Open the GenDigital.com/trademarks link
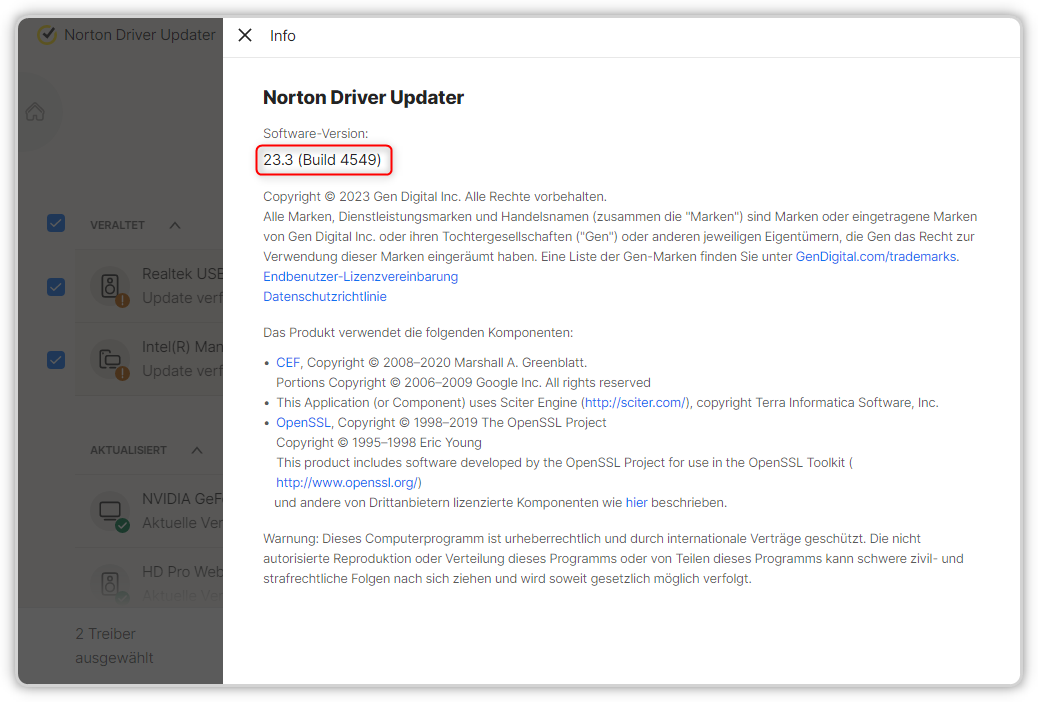Image resolution: width=1038 pixels, height=702 pixels. tap(876, 256)
